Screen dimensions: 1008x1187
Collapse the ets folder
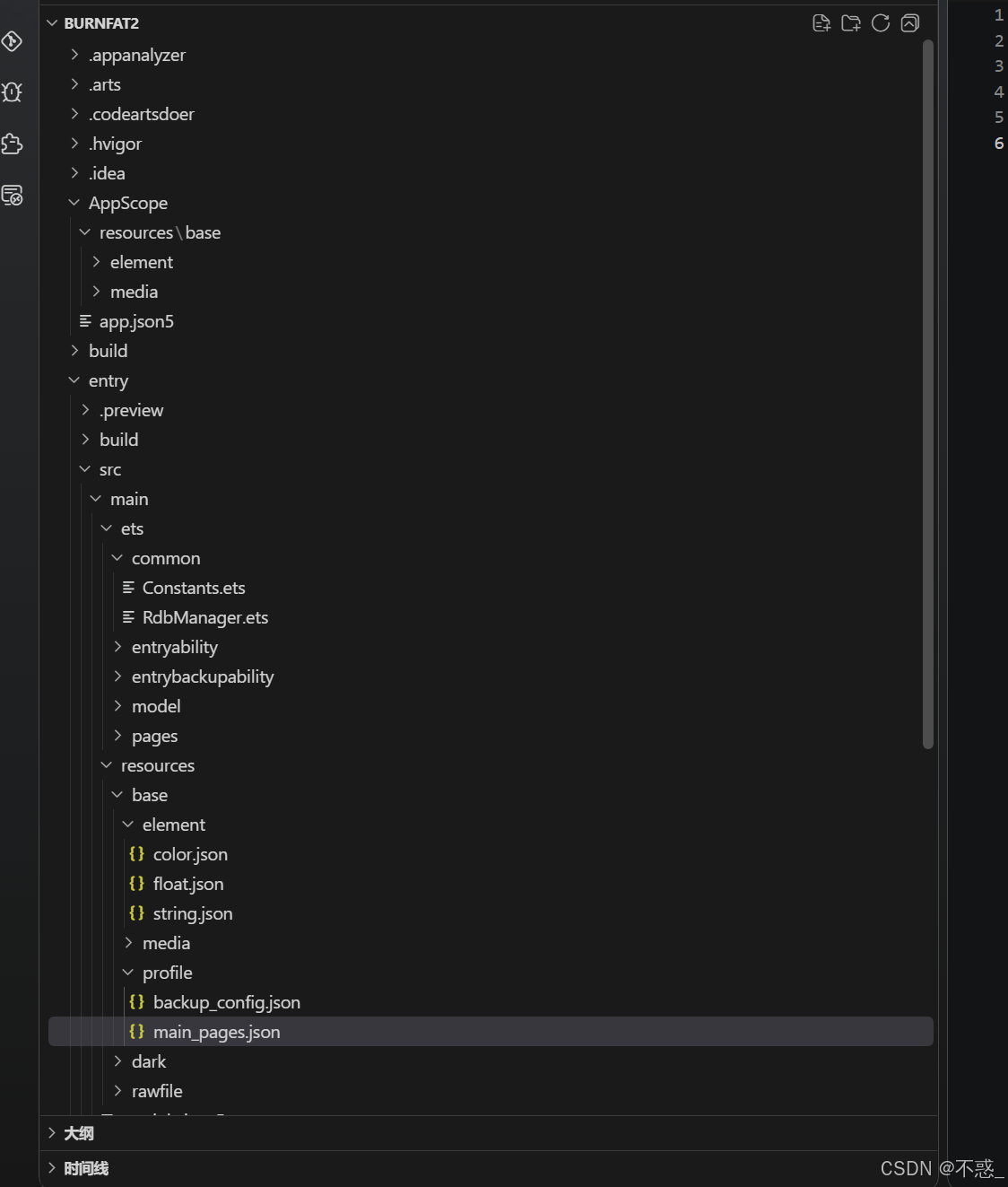click(107, 528)
